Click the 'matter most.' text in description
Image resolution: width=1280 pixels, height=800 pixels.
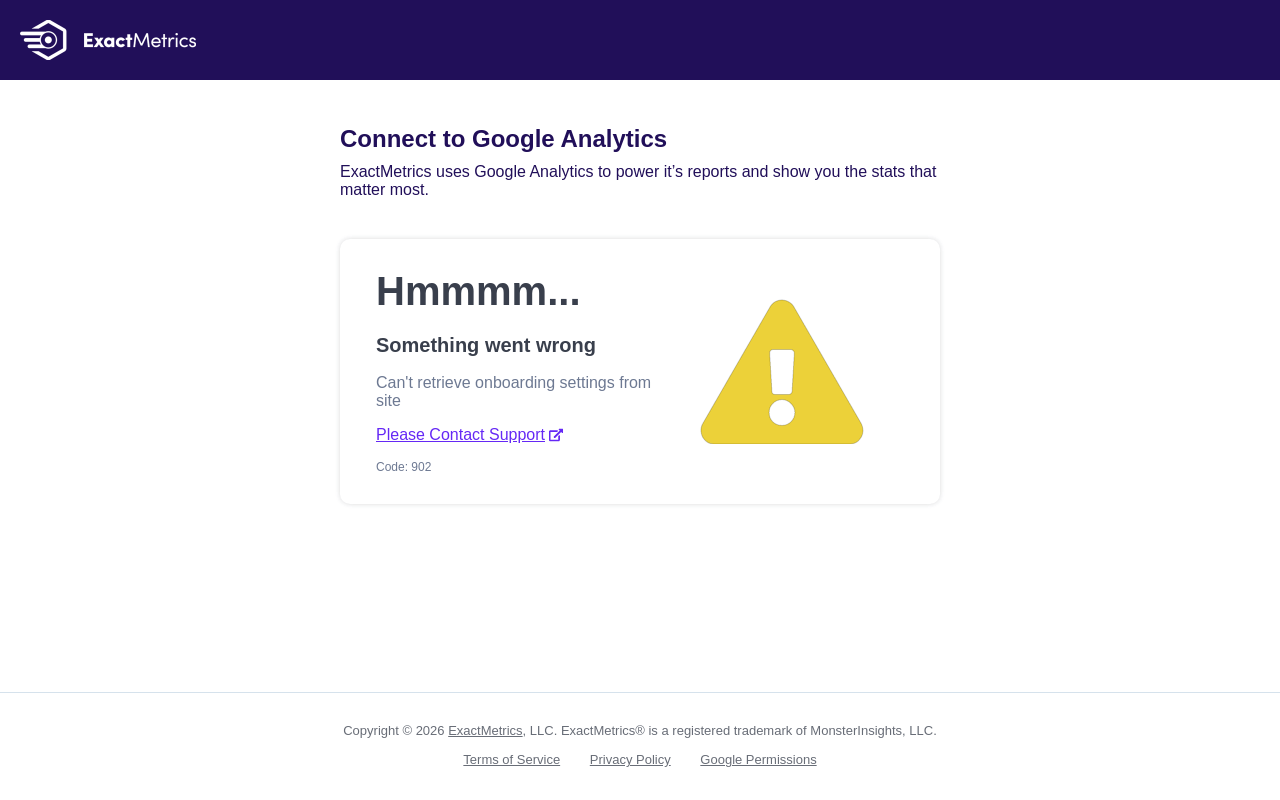[x=384, y=190]
